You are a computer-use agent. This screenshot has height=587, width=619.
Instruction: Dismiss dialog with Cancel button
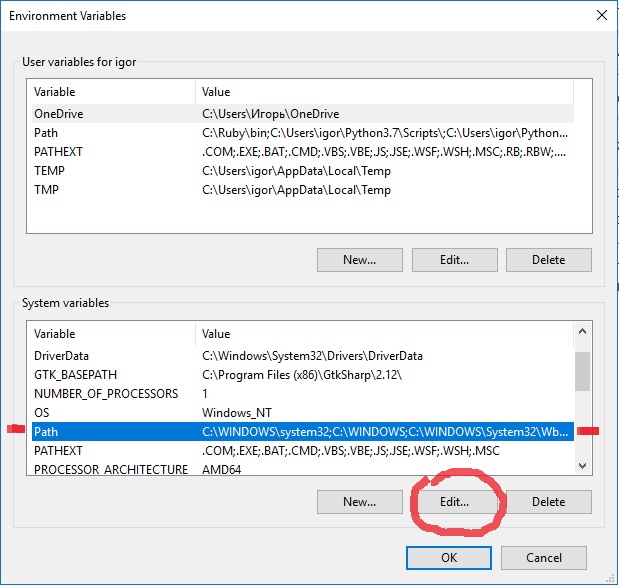(544, 558)
